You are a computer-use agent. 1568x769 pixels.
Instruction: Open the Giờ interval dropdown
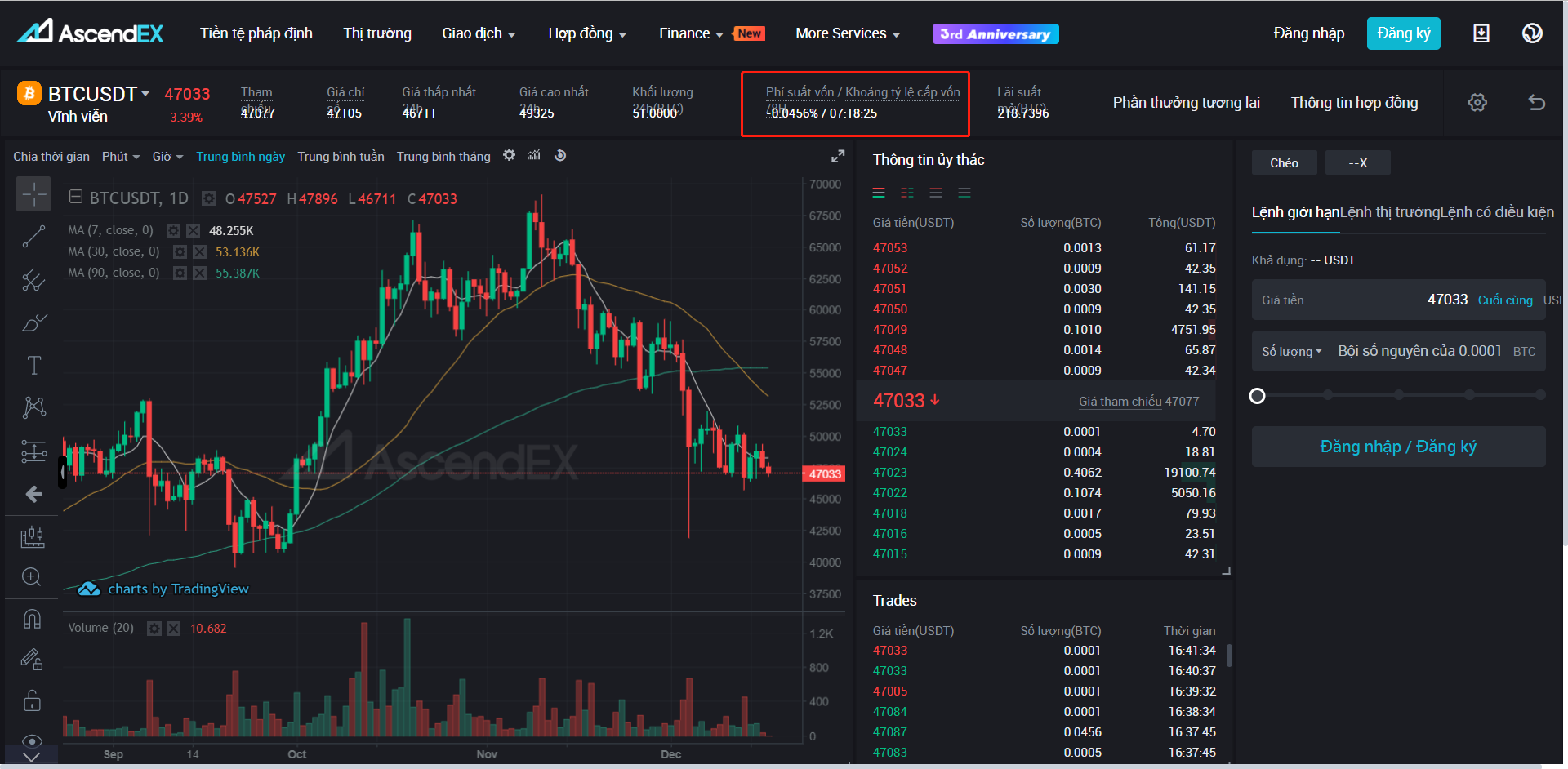click(167, 156)
